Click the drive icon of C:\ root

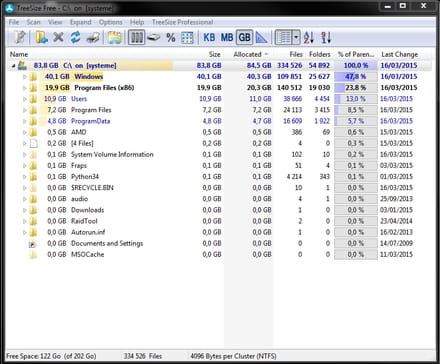pyautogui.click(x=22, y=66)
